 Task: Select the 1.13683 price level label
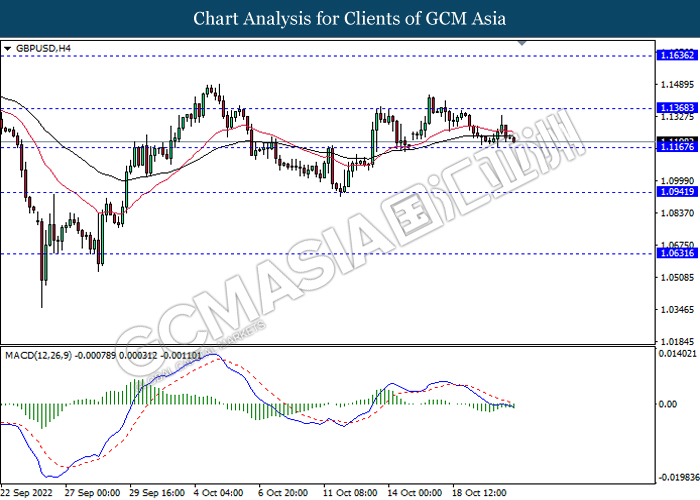point(677,108)
